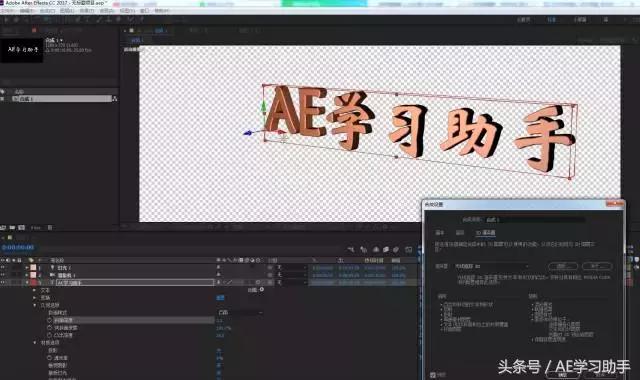Viewport: 640px width, 380px height.
Task: Toggle the timeline Frame Blending icon
Action: tap(386, 249)
